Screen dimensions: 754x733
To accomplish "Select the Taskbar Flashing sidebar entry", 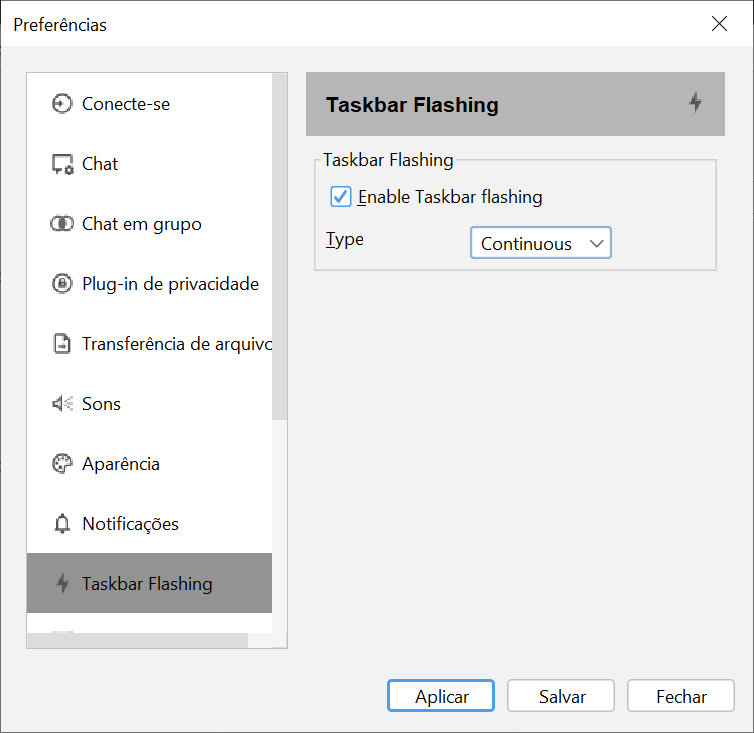I will [x=150, y=583].
